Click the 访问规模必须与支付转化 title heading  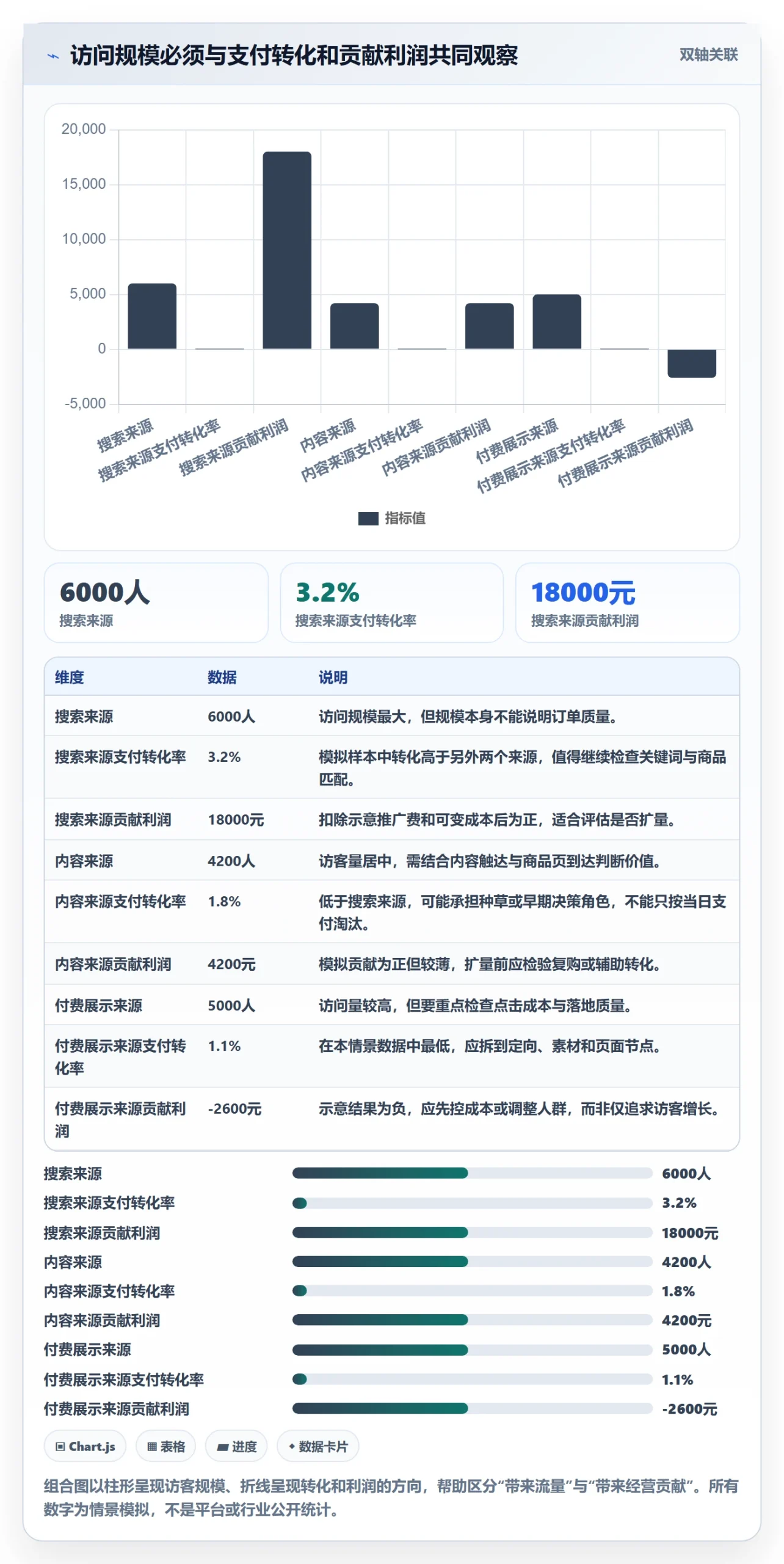tap(294, 55)
